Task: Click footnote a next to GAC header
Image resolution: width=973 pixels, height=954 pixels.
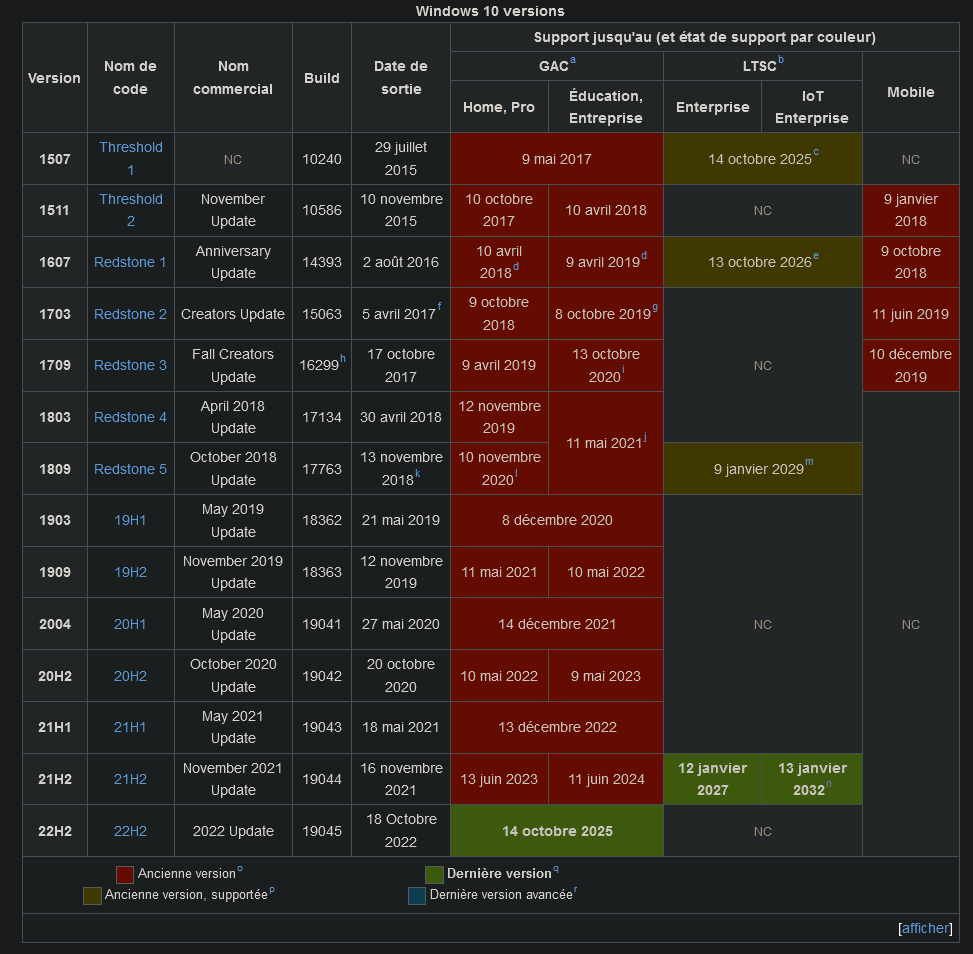Action: [573, 61]
